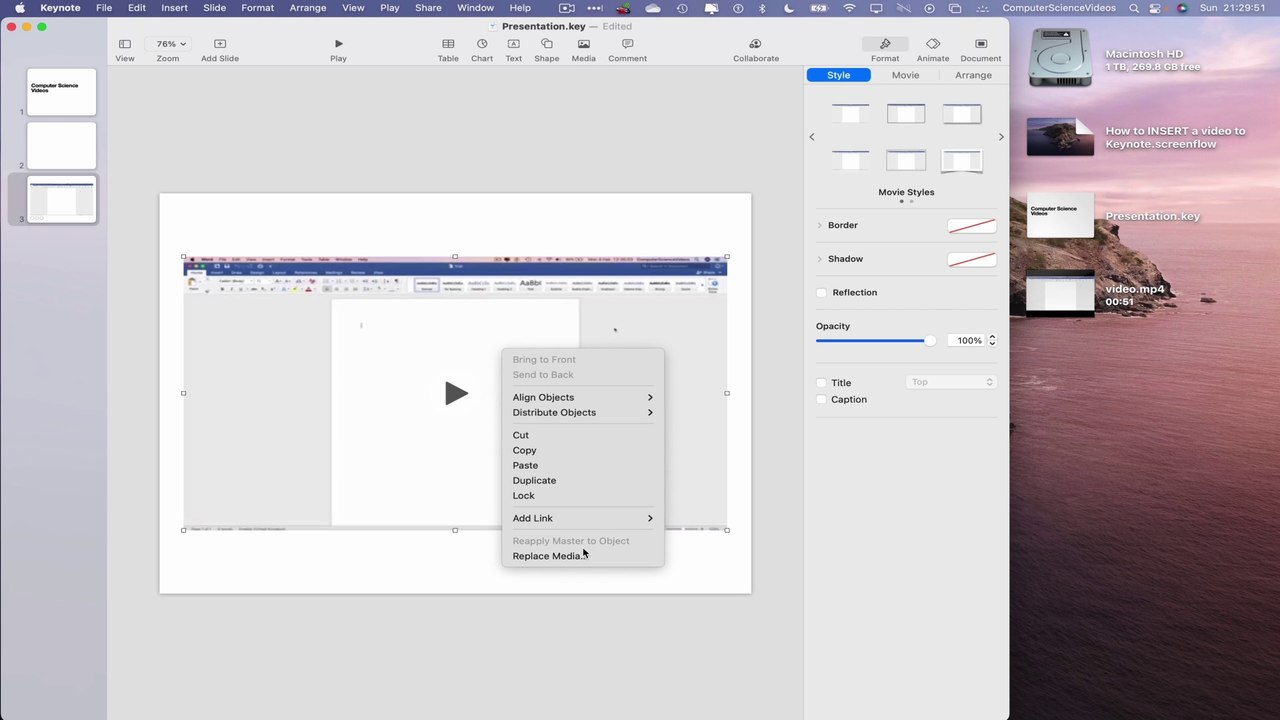1280x720 pixels.
Task: Click the Add Slide icon
Action: [220, 44]
